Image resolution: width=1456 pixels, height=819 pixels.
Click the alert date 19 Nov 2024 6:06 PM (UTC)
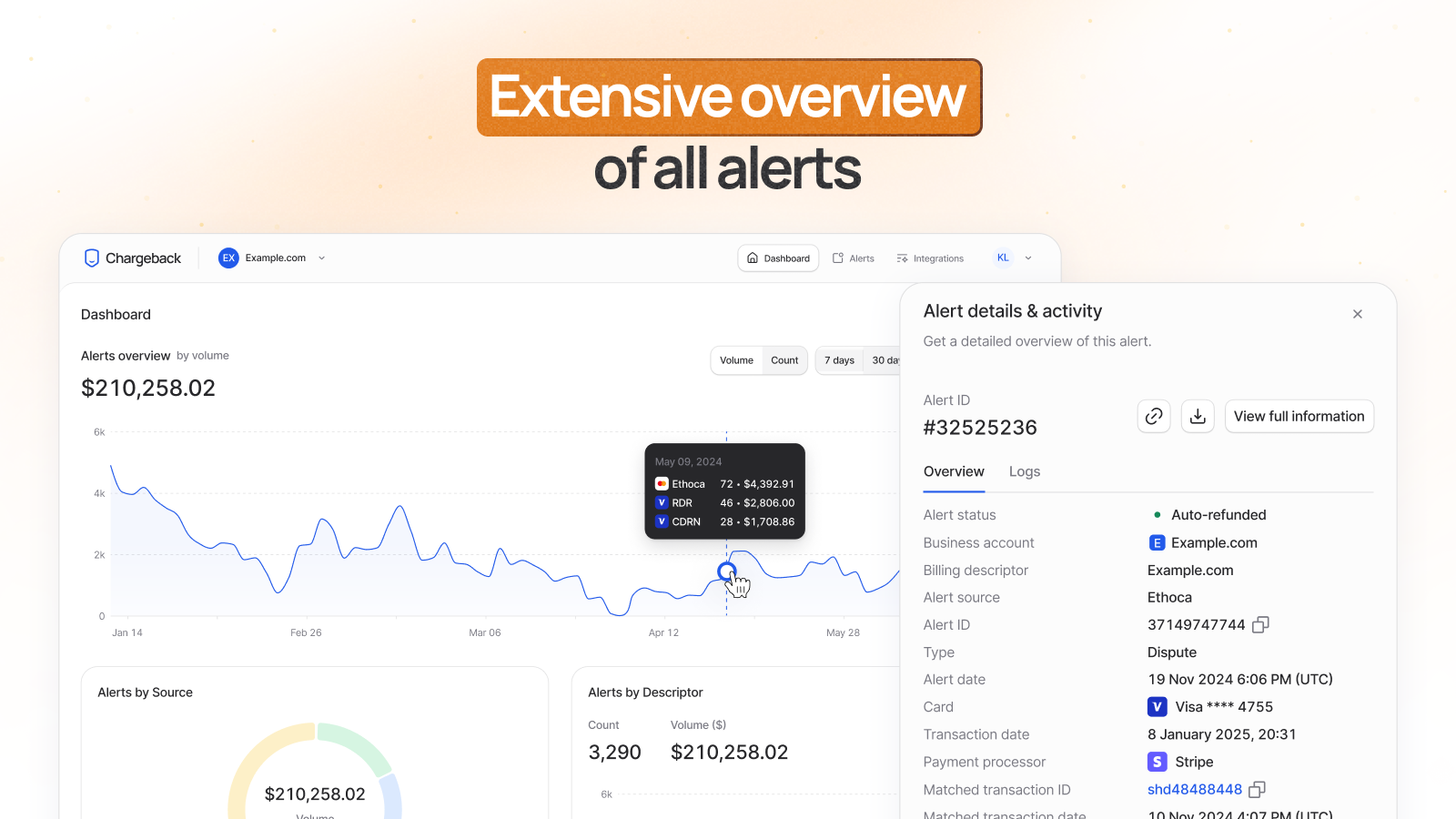click(1240, 680)
